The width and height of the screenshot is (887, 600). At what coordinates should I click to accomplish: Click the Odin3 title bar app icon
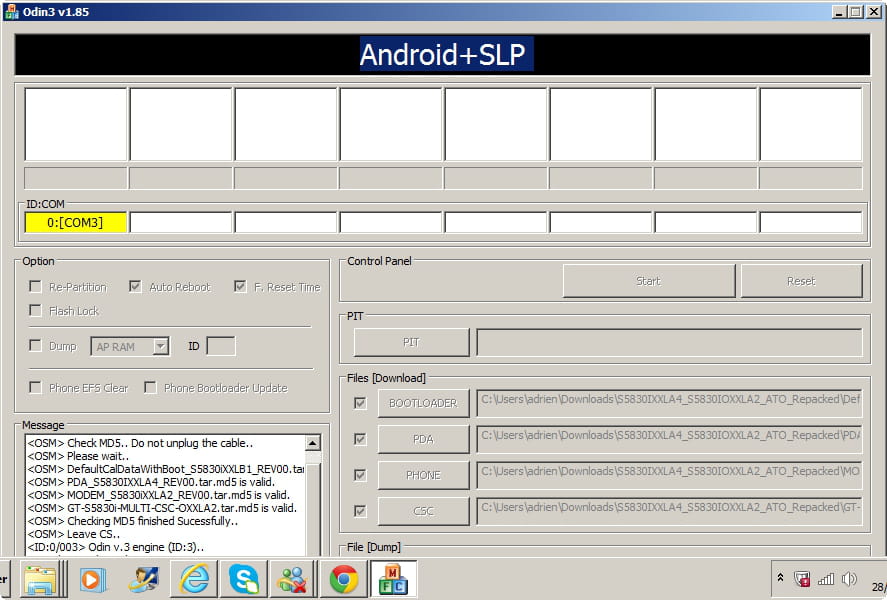(x=11, y=11)
